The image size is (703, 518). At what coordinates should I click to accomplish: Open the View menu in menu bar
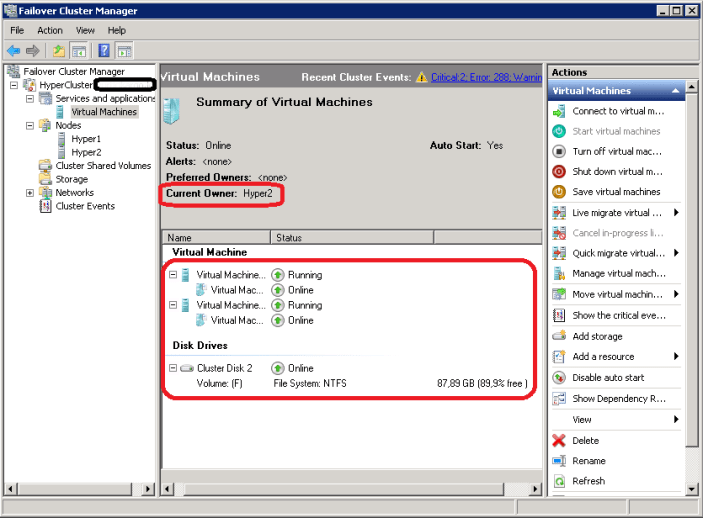[x=85, y=30]
